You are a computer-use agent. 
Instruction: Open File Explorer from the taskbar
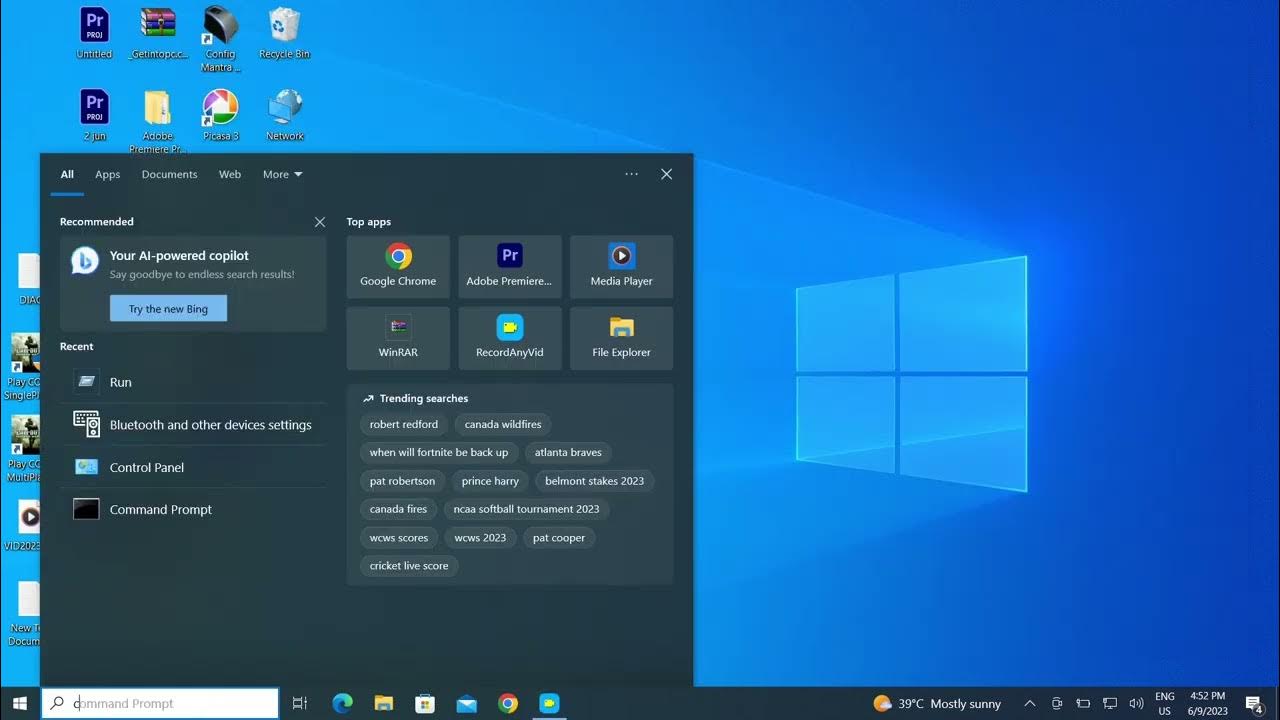pyautogui.click(x=384, y=704)
